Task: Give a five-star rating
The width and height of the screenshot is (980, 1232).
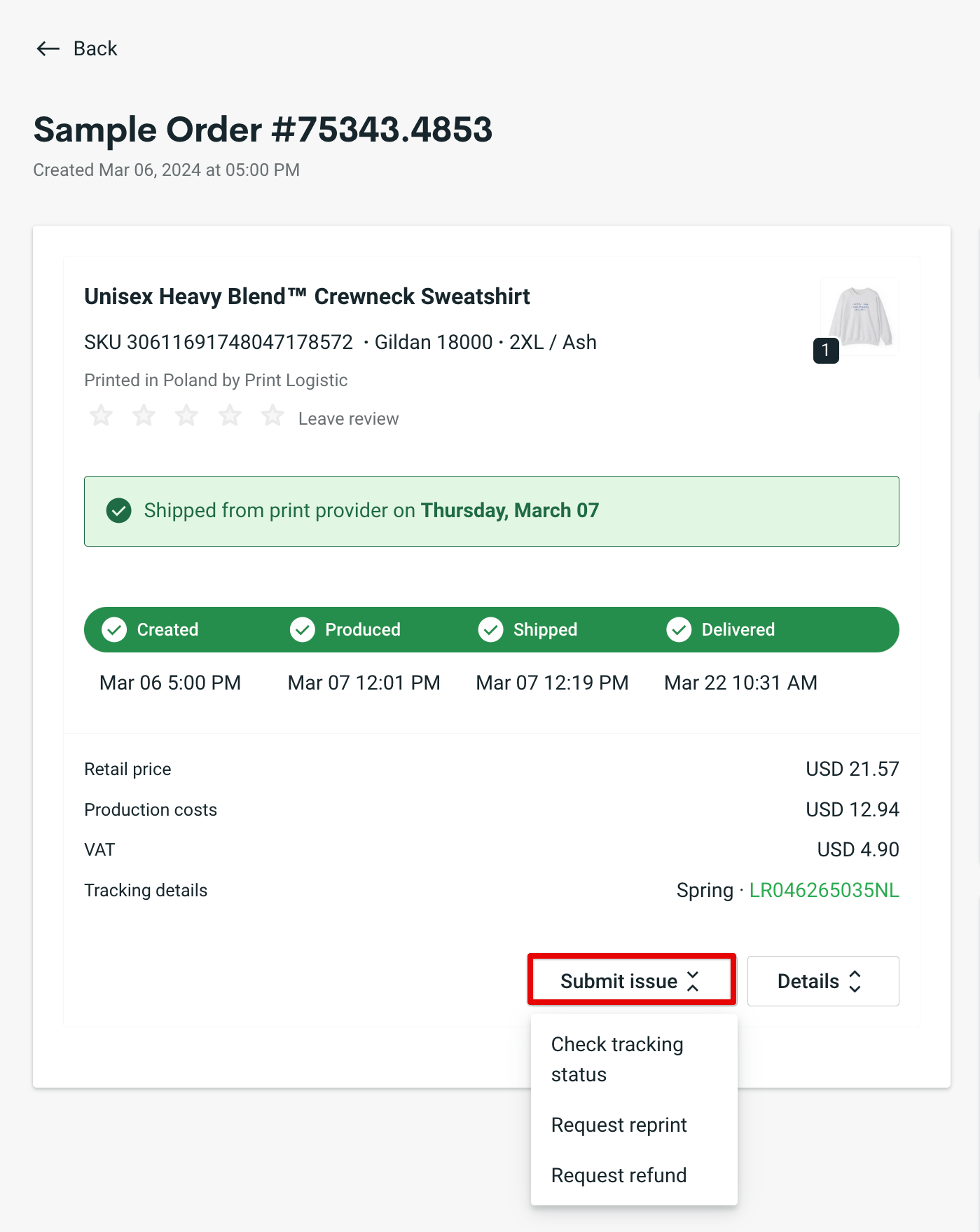Action: [x=272, y=415]
